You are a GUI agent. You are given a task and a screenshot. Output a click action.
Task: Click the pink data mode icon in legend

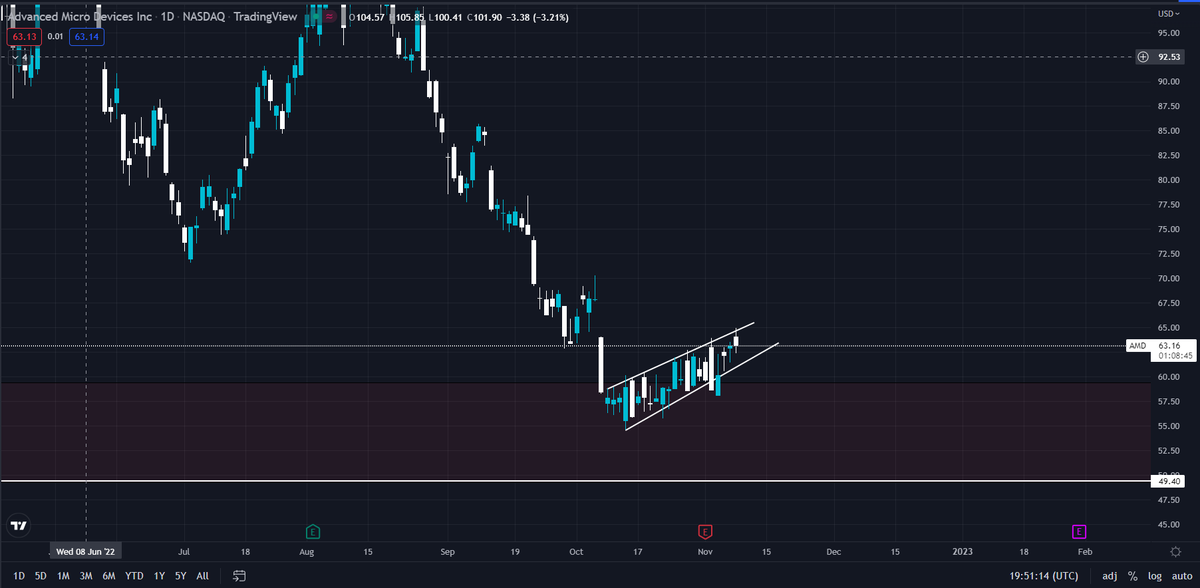329,17
